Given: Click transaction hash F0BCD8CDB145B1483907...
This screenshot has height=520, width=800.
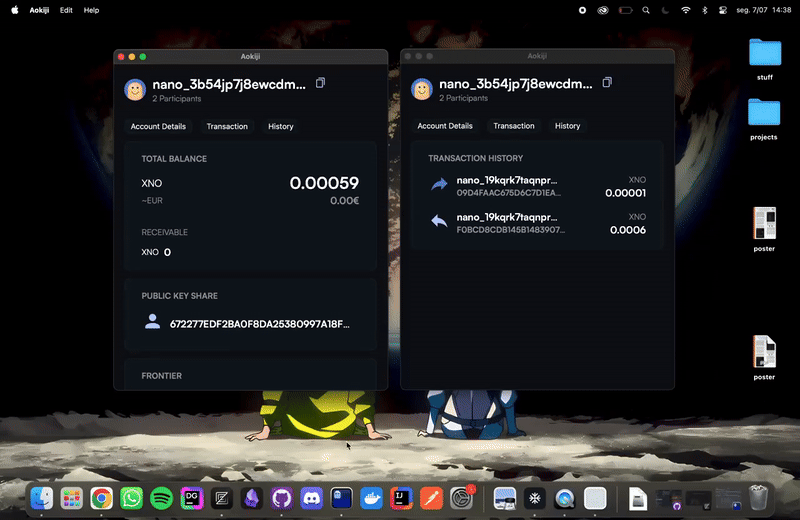Looking at the screenshot, I should [x=511, y=230].
